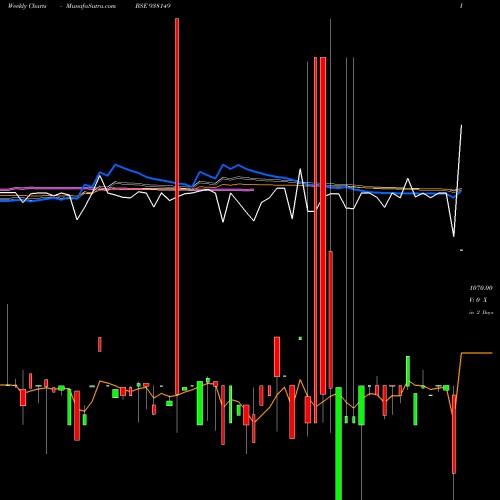Click the 'V: 0 X' volume label

[x=478, y=300]
